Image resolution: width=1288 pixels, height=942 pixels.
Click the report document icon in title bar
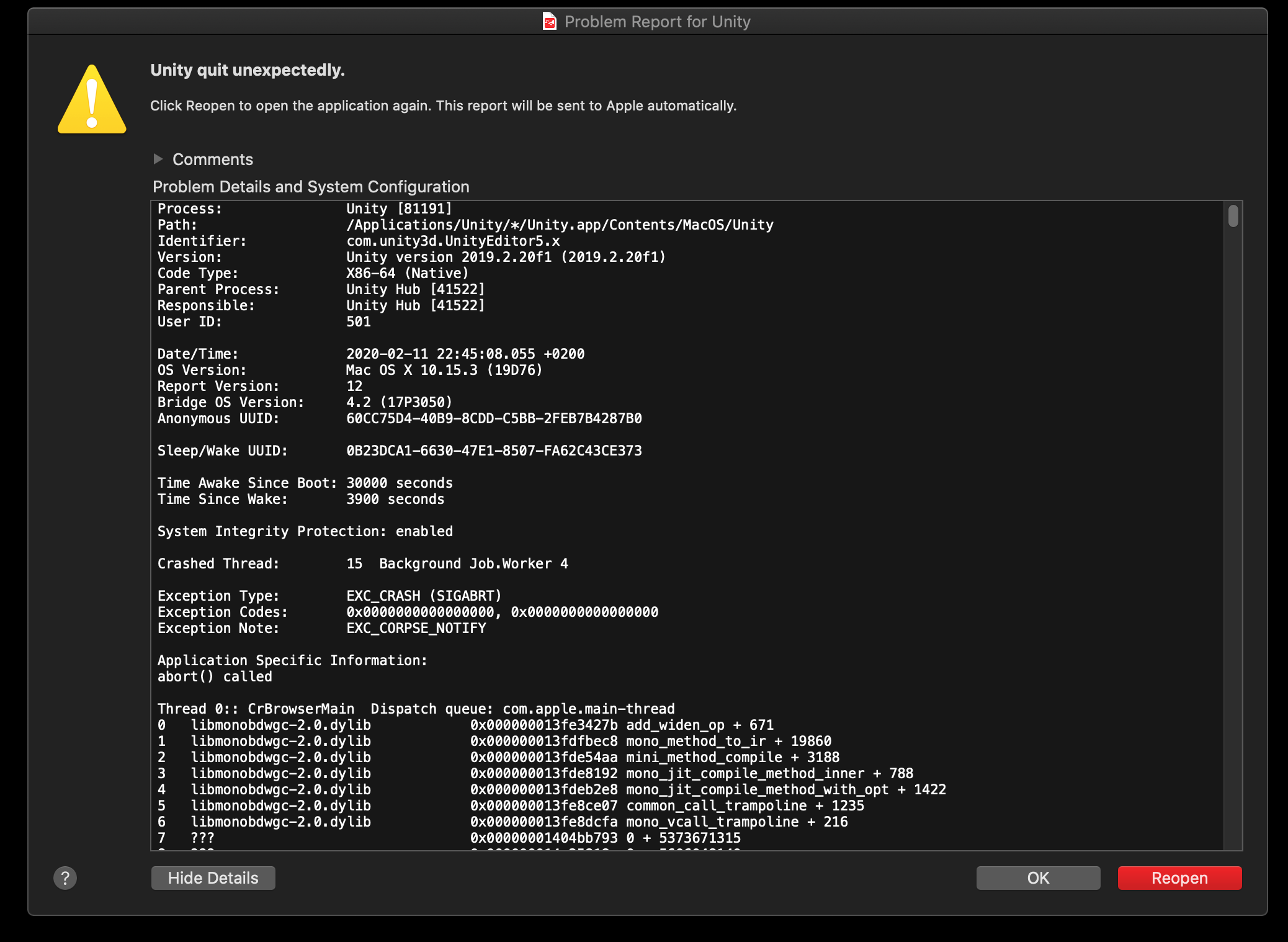[x=549, y=22]
